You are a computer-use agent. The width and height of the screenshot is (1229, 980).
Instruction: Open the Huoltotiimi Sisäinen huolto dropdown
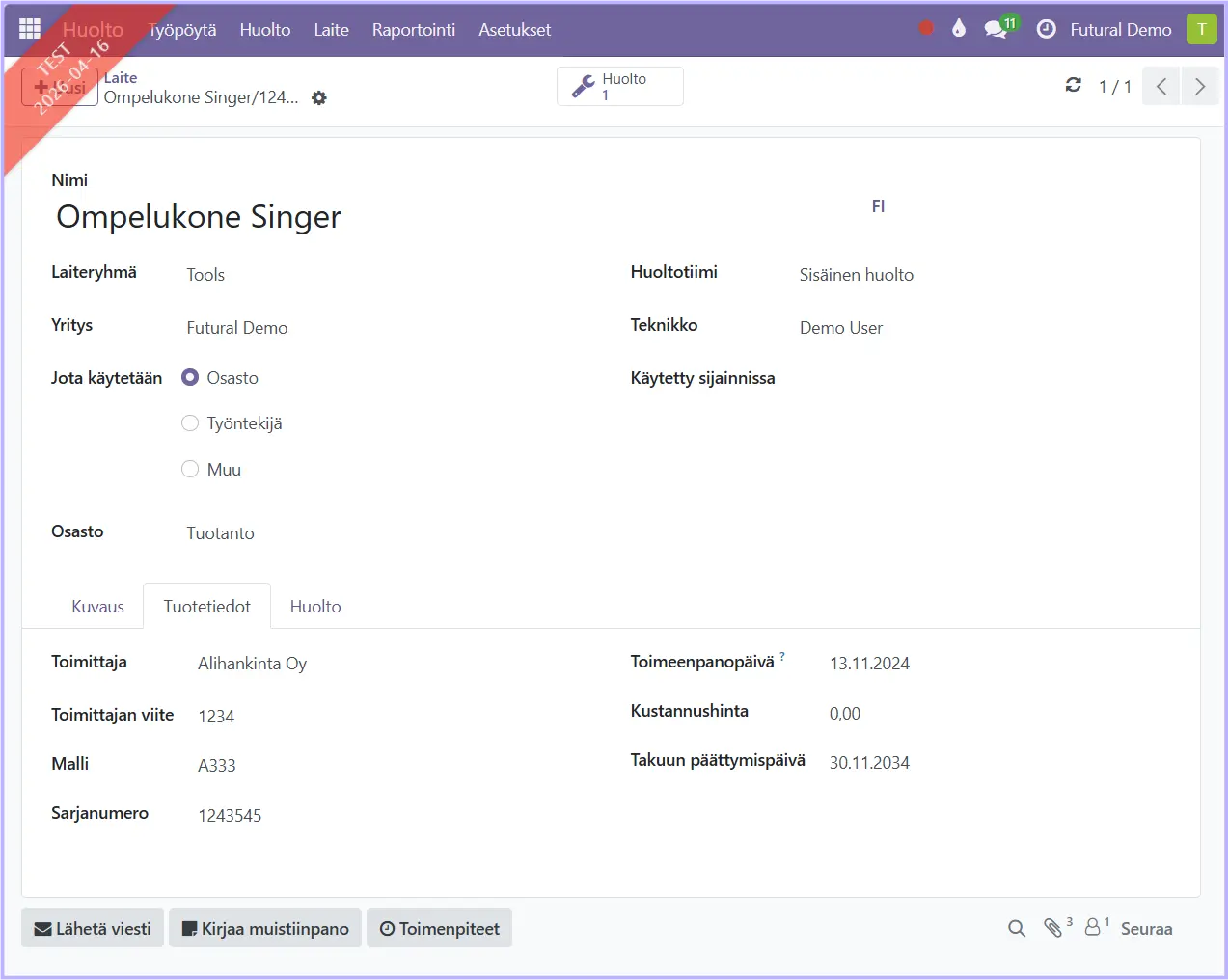[x=965, y=275]
